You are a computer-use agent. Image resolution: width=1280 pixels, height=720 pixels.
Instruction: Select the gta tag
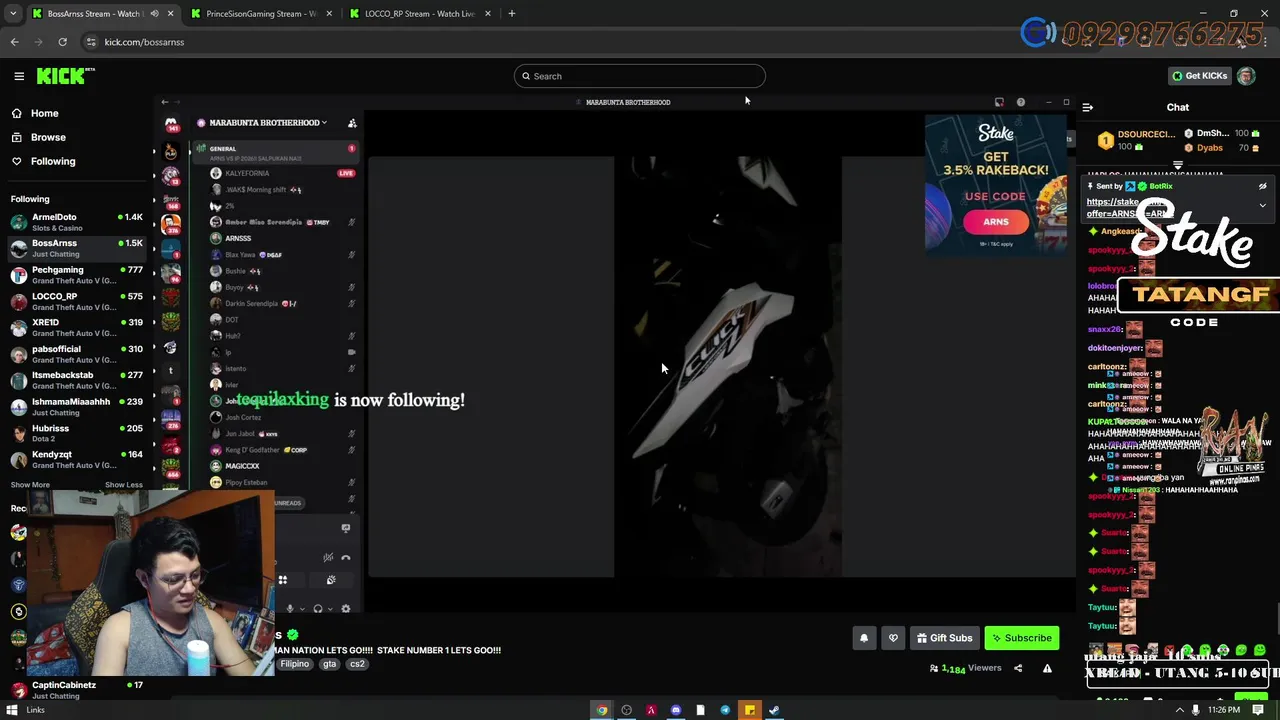coord(329,664)
